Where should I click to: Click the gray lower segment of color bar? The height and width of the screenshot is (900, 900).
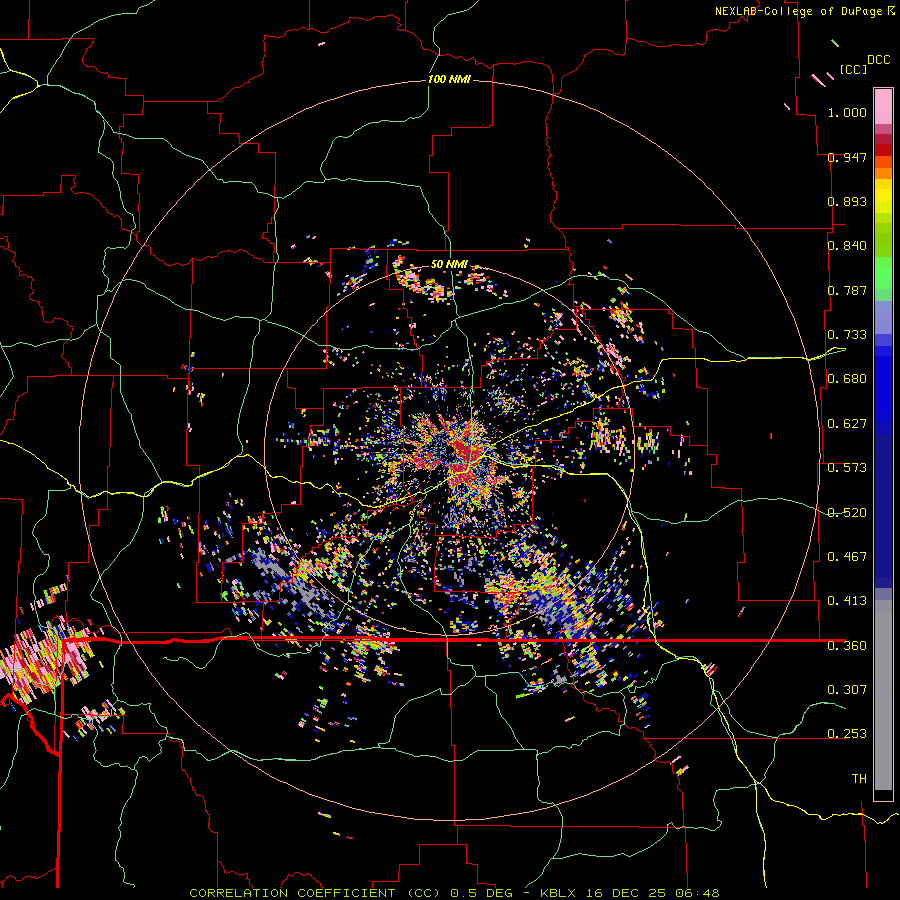[x=883, y=695]
